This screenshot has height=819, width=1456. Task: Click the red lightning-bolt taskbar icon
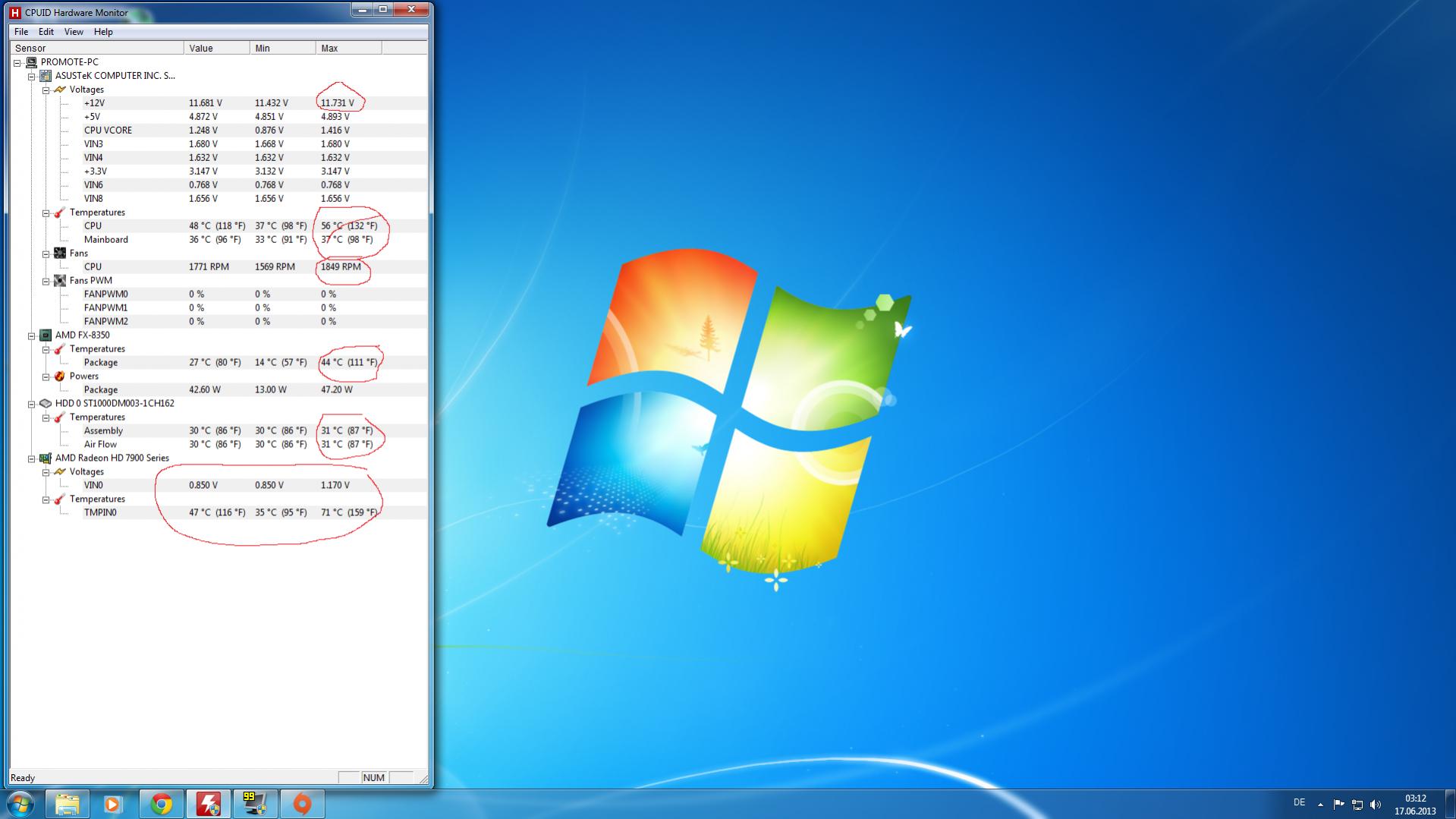(x=208, y=804)
